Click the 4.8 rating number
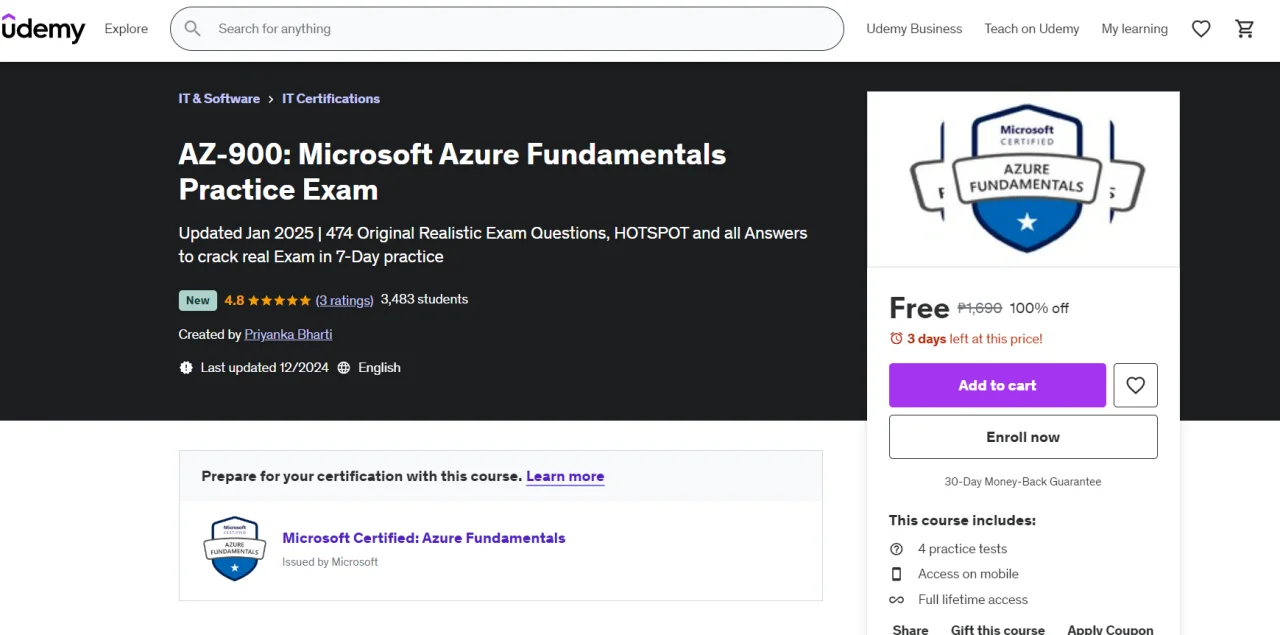The image size is (1280, 635). pos(234,300)
